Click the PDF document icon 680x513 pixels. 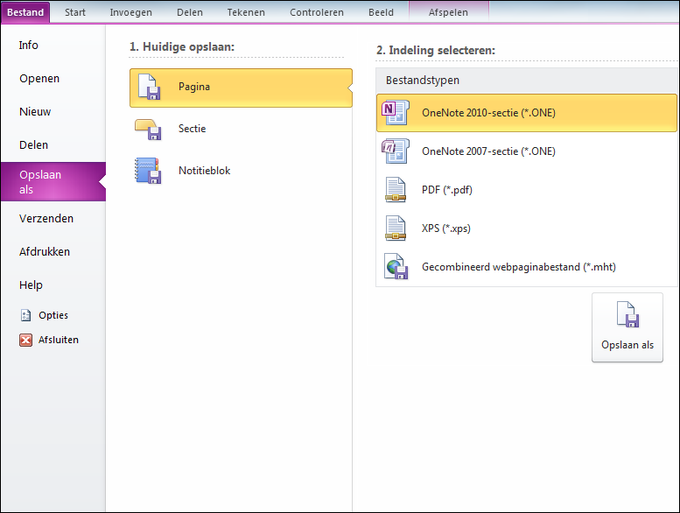click(396, 190)
